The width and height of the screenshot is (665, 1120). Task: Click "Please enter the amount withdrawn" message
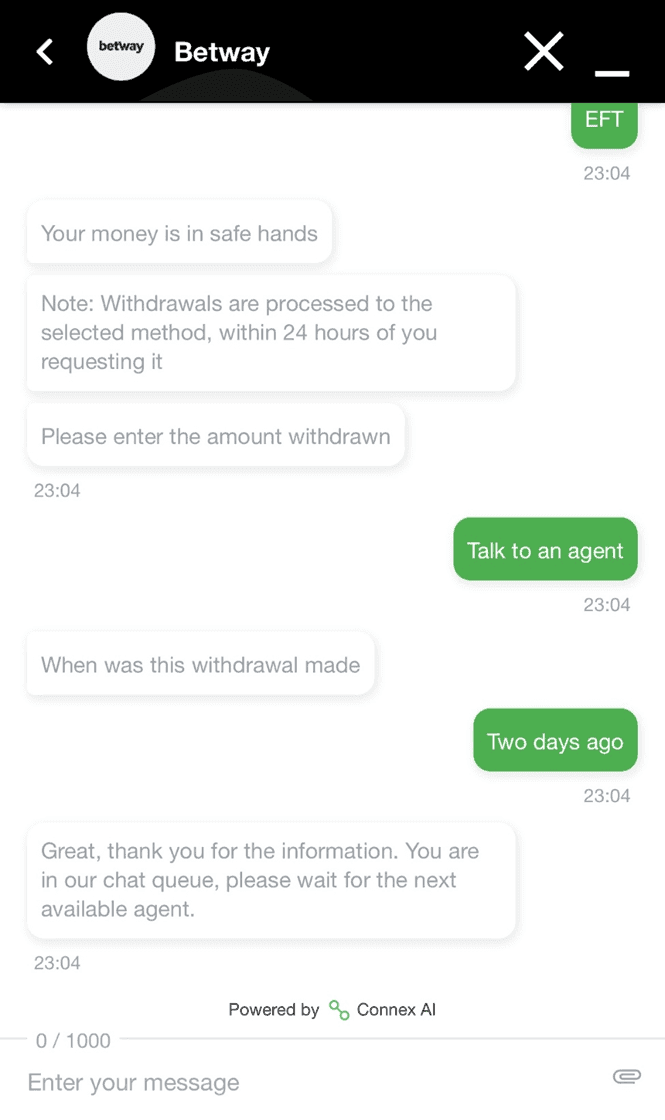point(215,436)
